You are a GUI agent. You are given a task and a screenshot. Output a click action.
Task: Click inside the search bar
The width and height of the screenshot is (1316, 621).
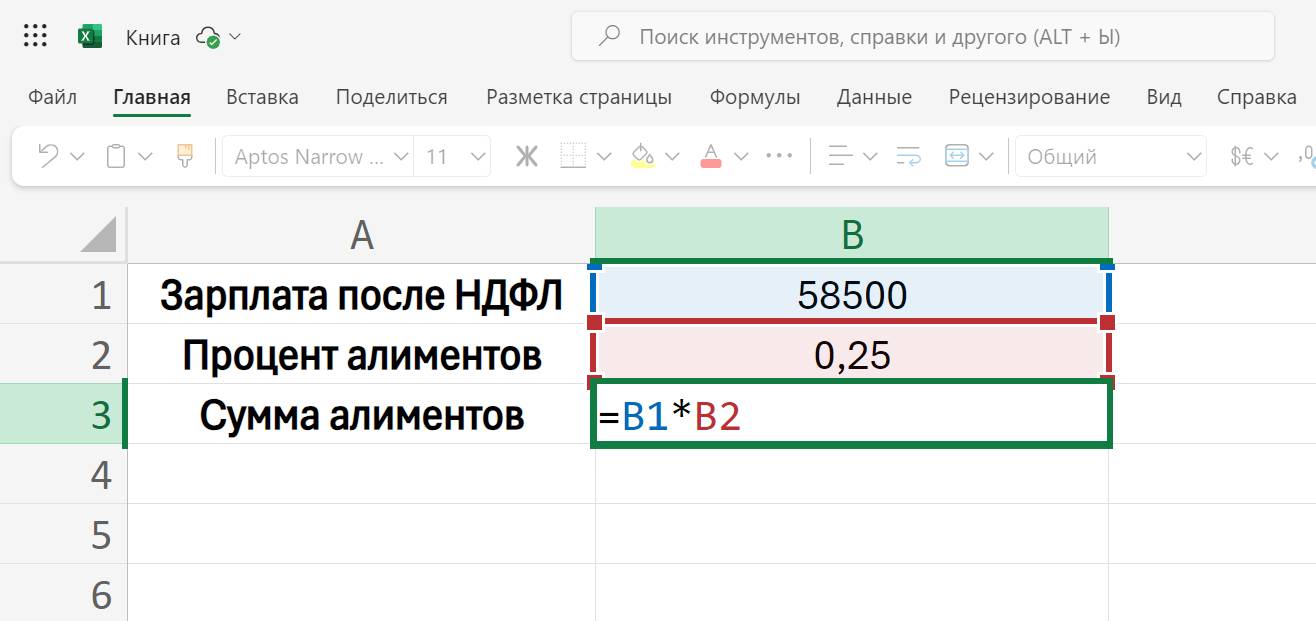(x=920, y=36)
